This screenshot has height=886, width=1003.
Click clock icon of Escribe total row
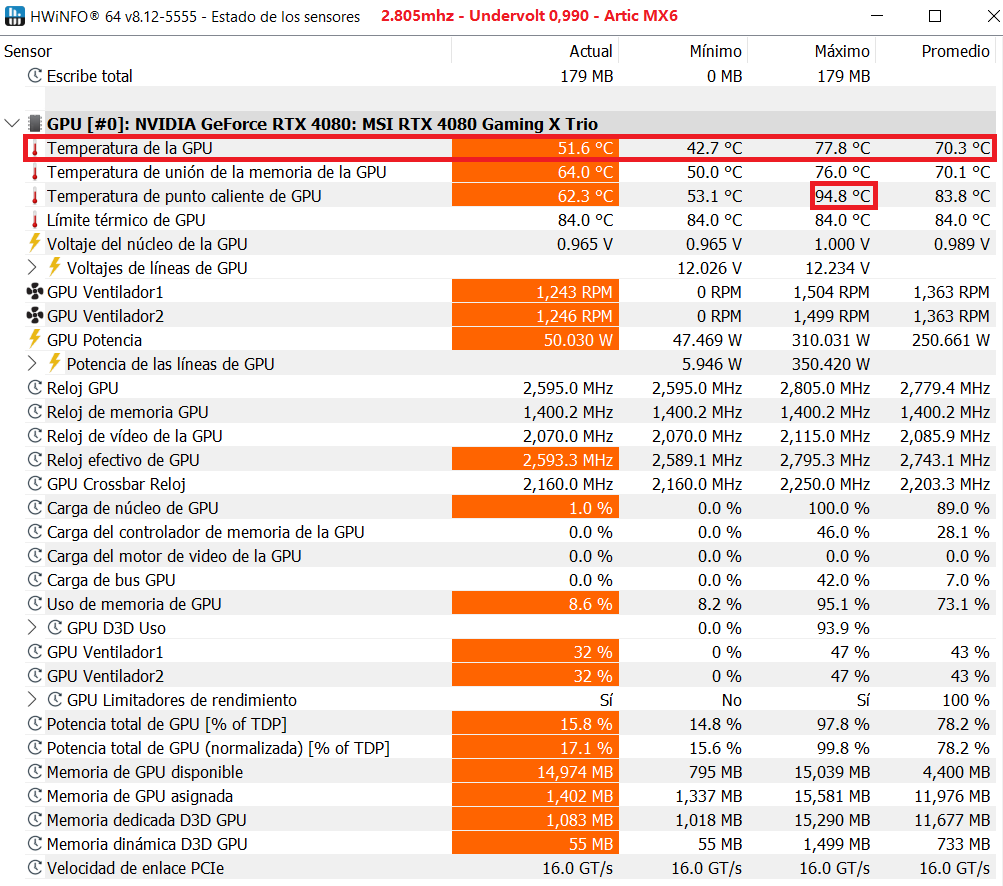pos(35,75)
